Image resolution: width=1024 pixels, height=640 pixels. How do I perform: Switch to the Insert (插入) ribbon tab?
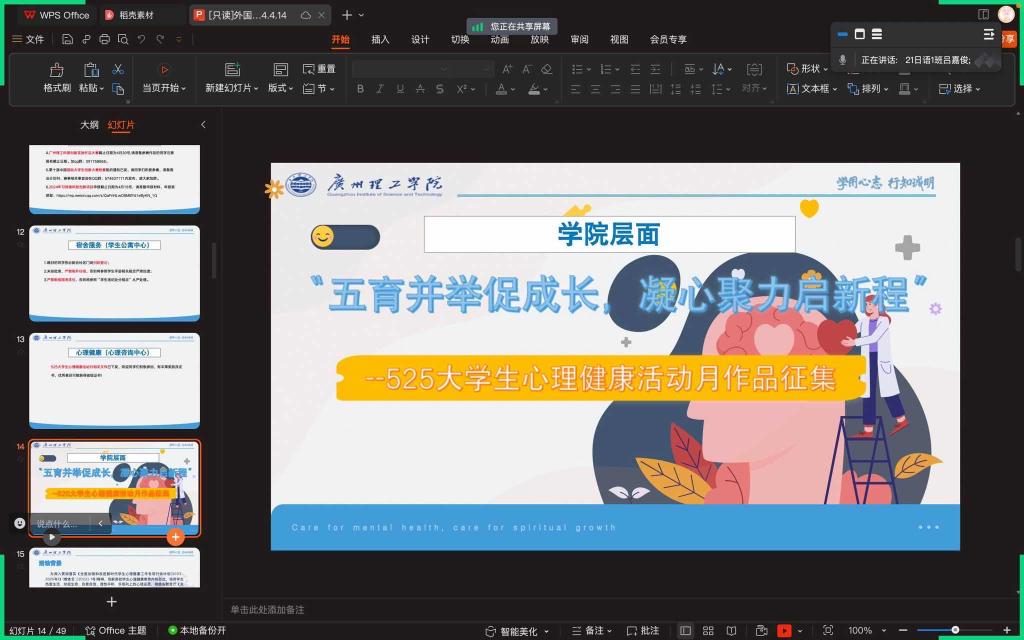click(x=380, y=40)
